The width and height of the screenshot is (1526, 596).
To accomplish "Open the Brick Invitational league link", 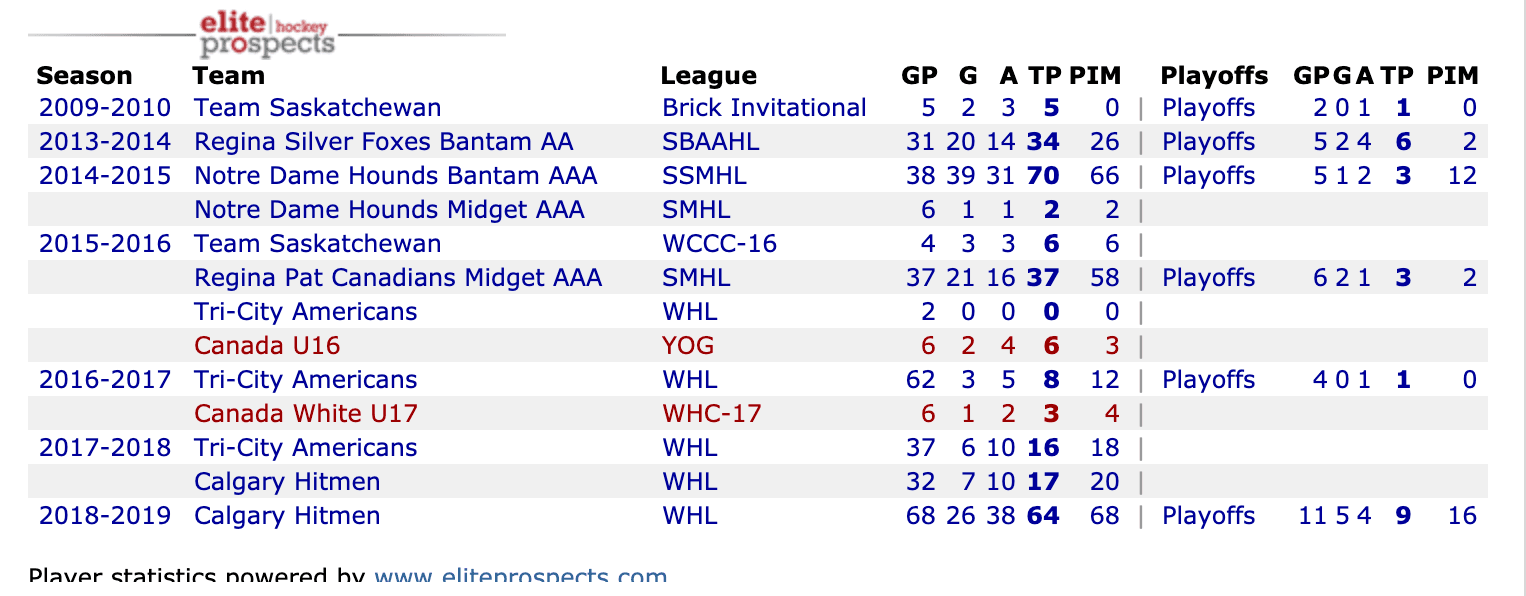I will click(764, 108).
